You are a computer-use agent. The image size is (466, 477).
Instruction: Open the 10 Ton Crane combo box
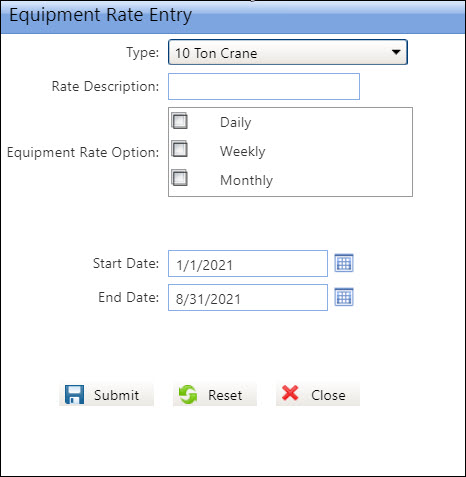(288, 52)
